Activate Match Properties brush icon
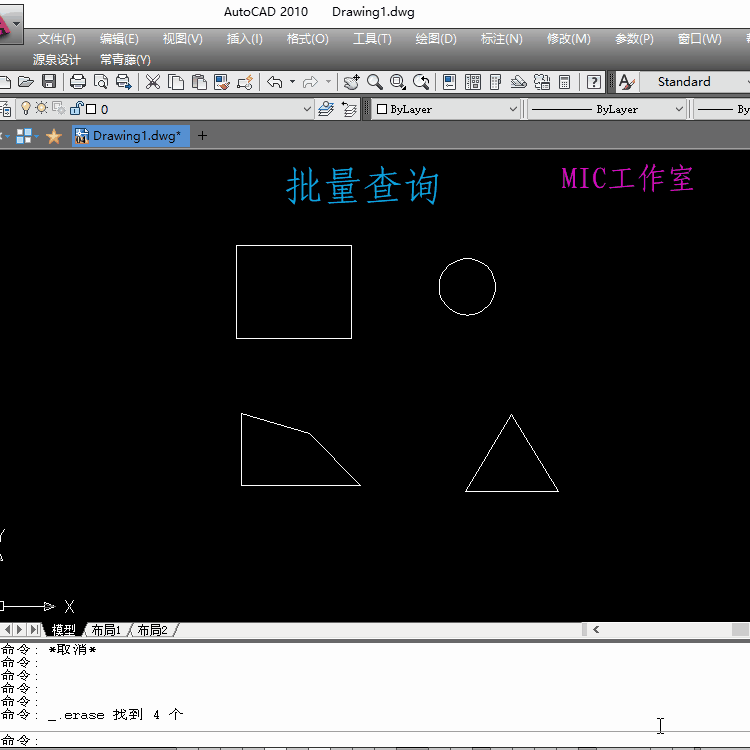This screenshot has width=750, height=750. [x=222, y=82]
